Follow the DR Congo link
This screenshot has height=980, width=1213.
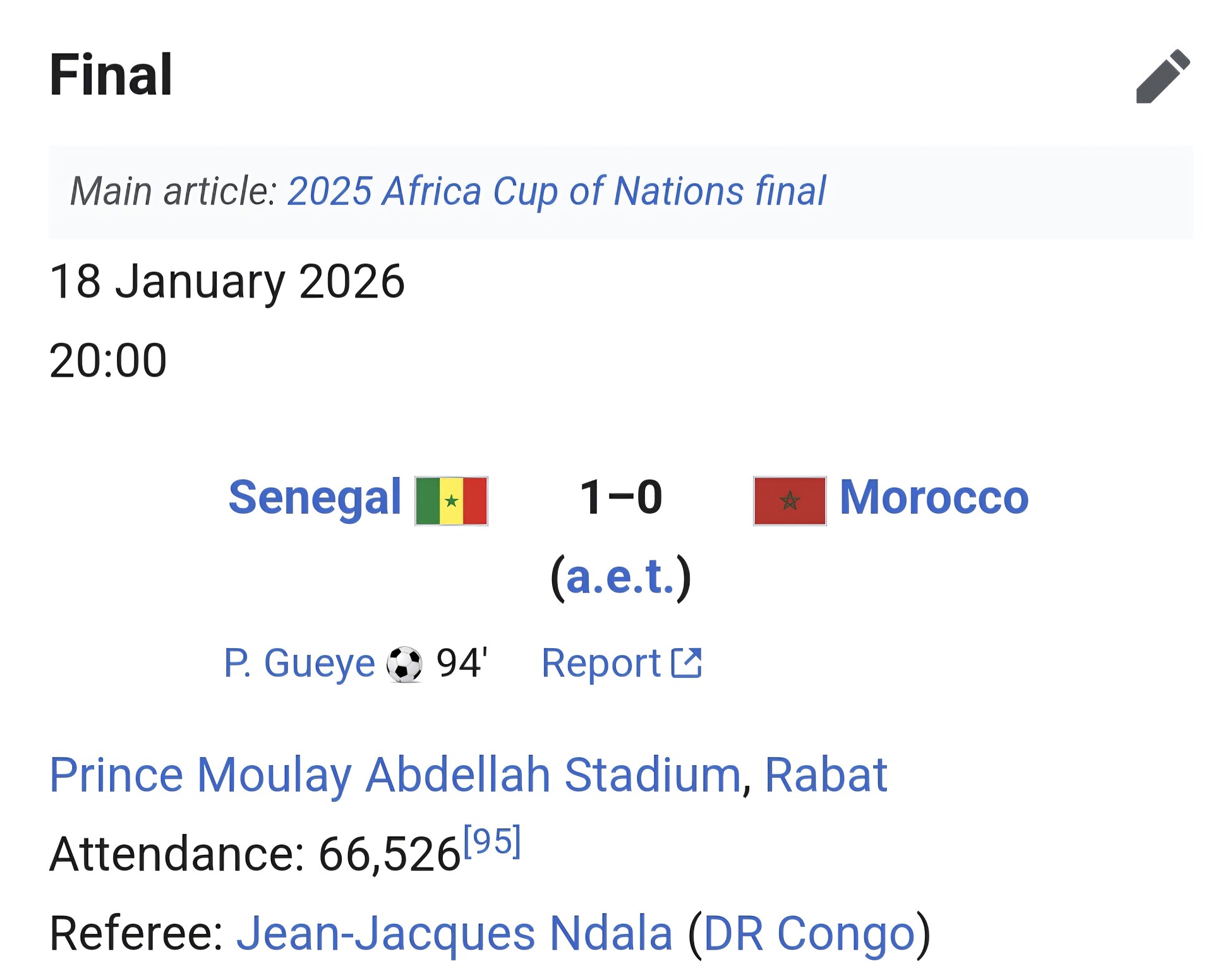tap(809, 933)
